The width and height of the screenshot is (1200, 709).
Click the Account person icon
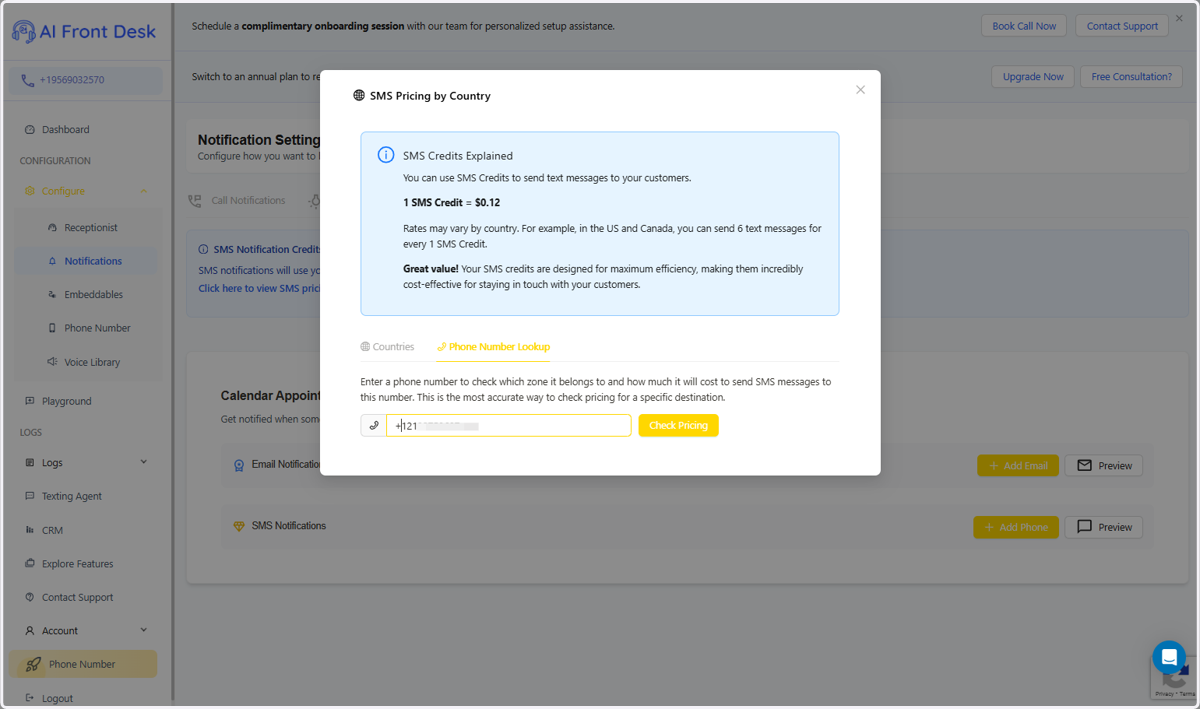tap(30, 631)
